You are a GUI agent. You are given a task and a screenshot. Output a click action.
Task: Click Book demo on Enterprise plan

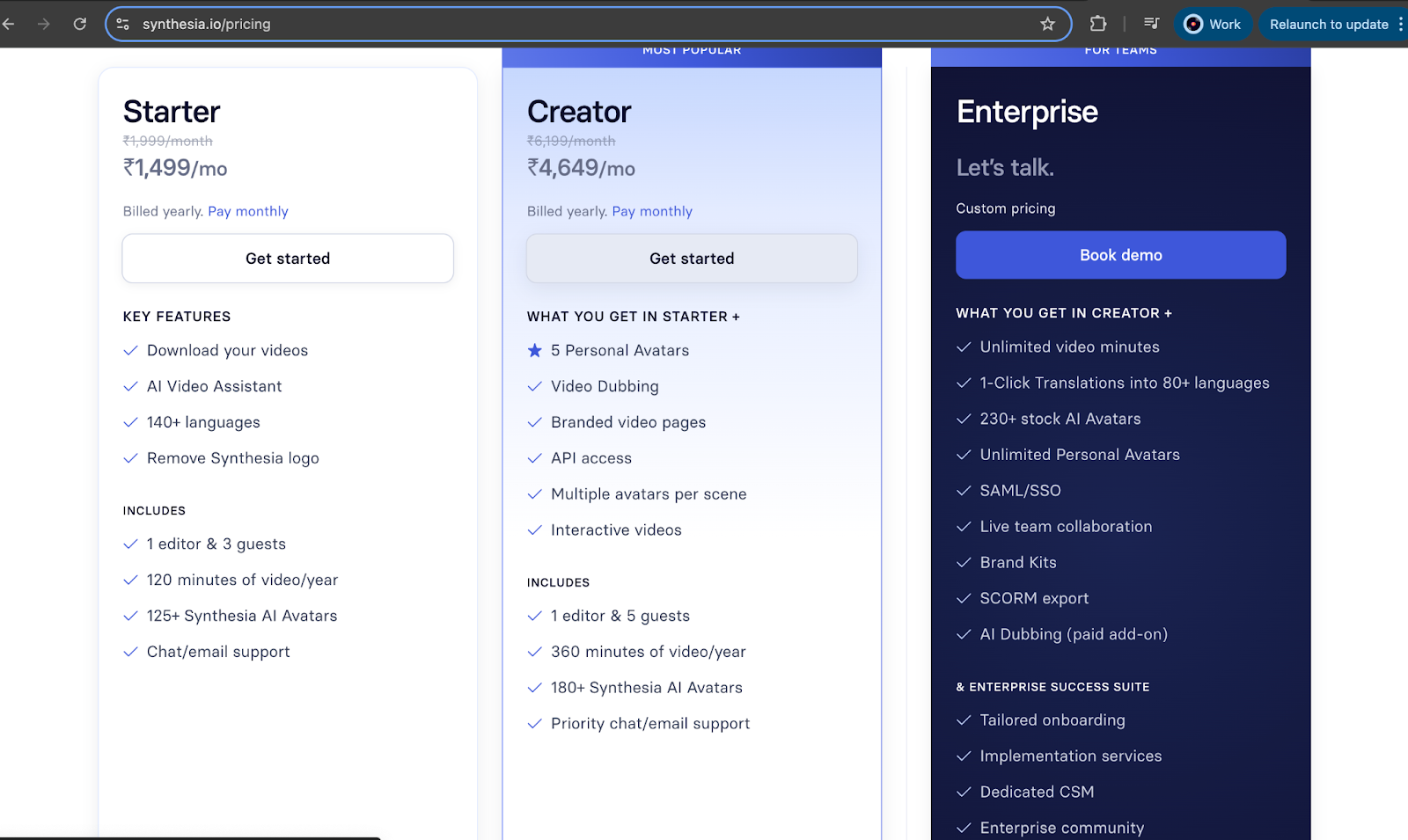click(1121, 255)
